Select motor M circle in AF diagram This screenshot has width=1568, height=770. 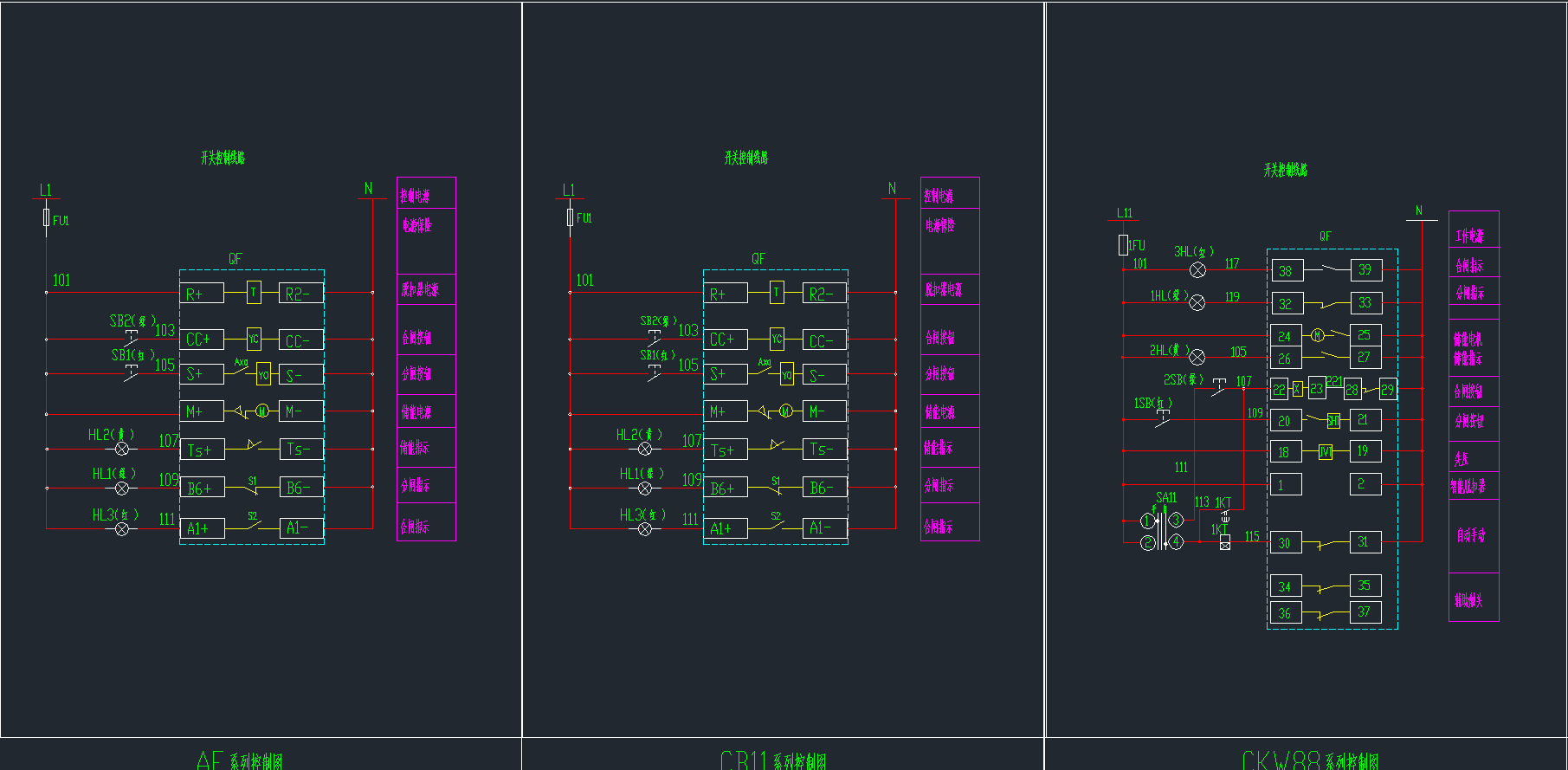[264, 411]
